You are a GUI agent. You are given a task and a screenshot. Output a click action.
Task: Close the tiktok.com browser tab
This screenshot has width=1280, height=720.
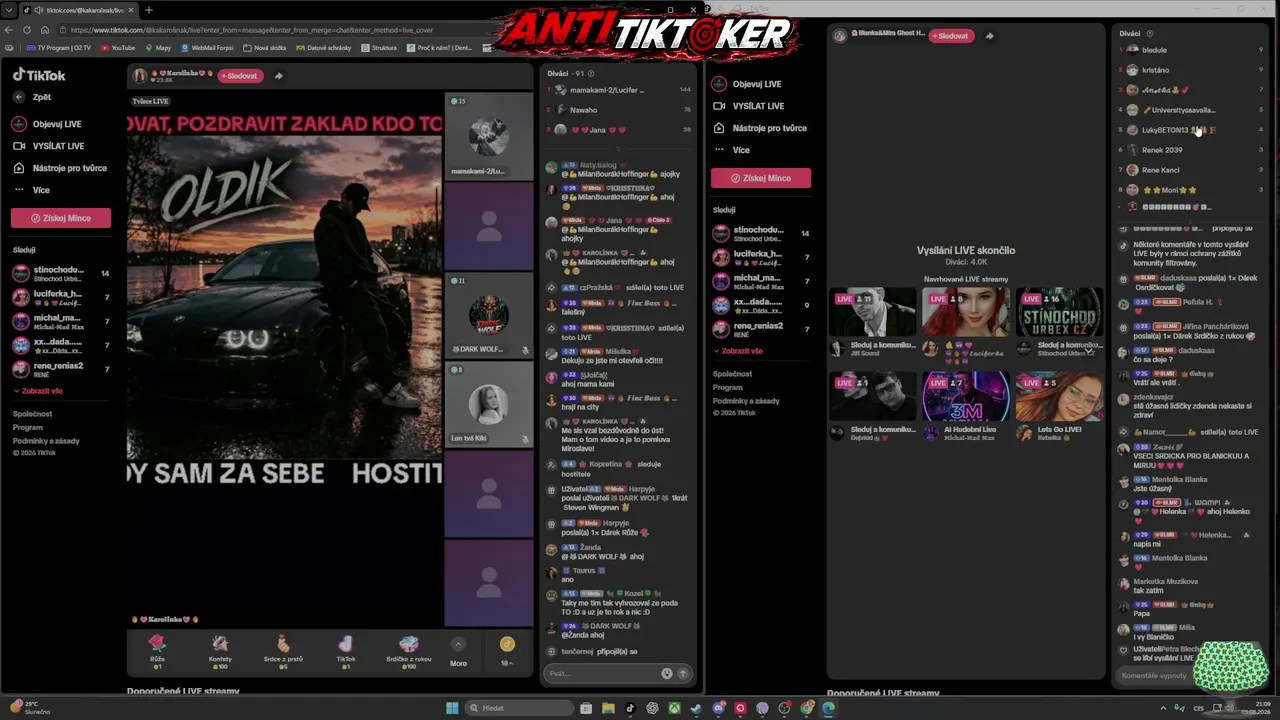pyautogui.click(x=131, y=10)
